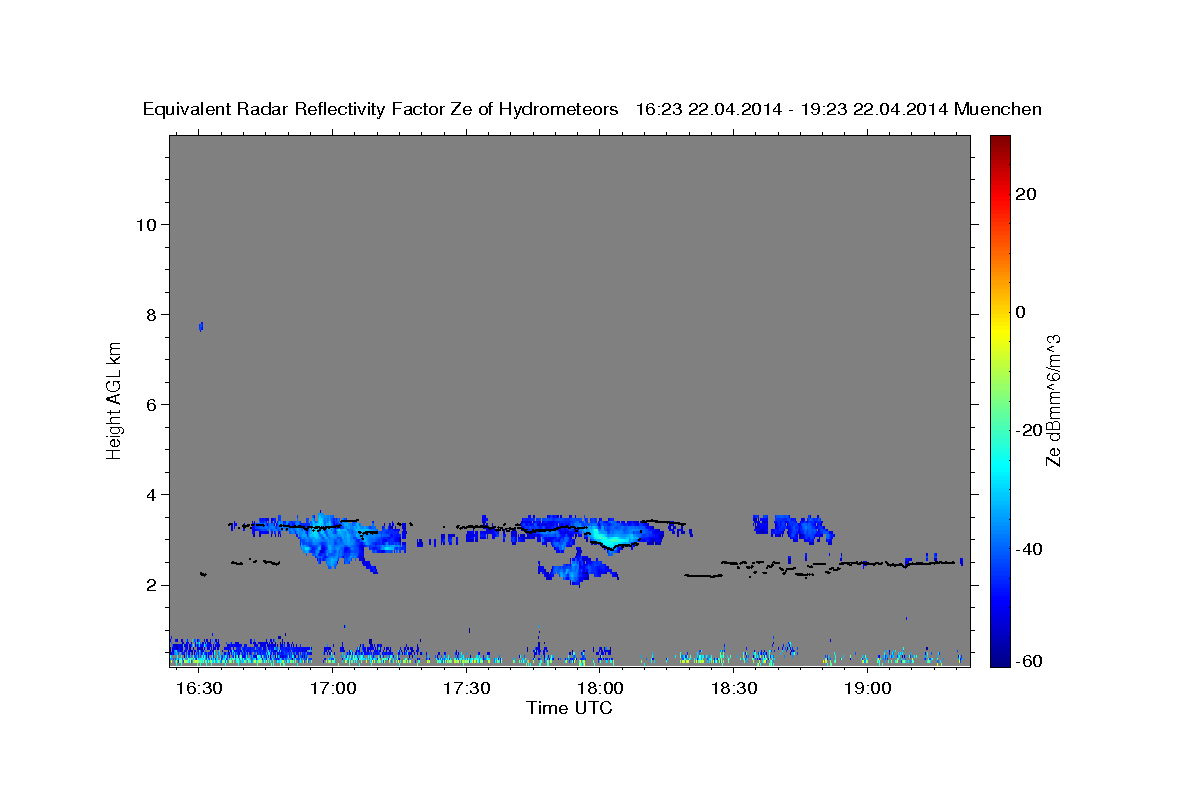The height and width of the screenshot is (800, 1200).
Task: Click the cloud echo near 18:40 at 3.3 km
Action: (x=792, y=528)
